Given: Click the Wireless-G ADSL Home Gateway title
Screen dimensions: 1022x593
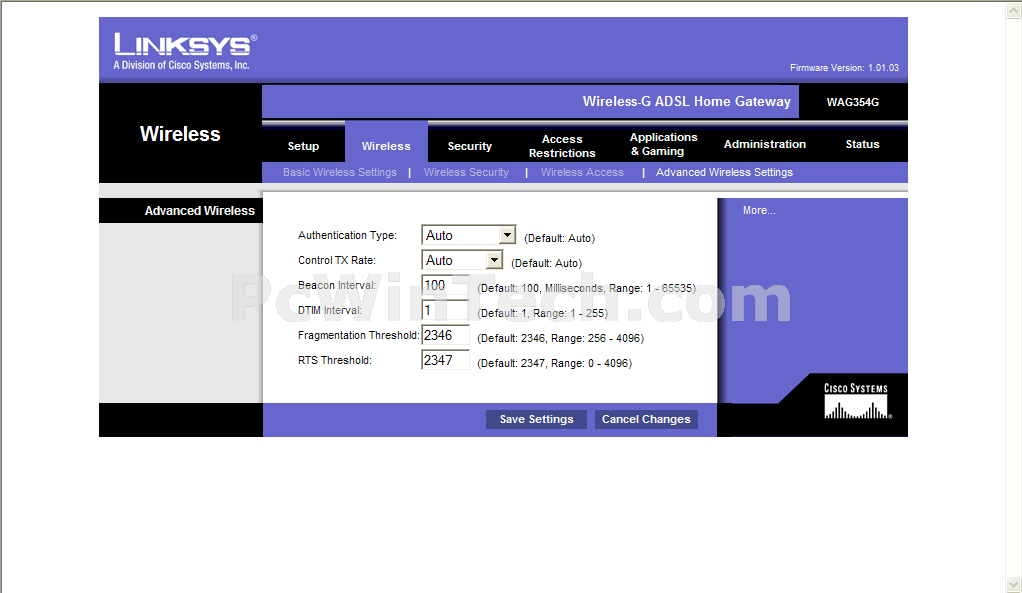Looking at the screenshot, I should [686, 102].
